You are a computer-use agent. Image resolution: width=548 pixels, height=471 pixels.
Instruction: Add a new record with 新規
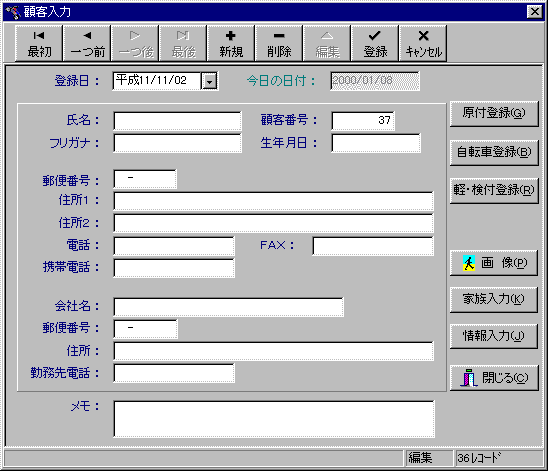click(x=231, y=43)
